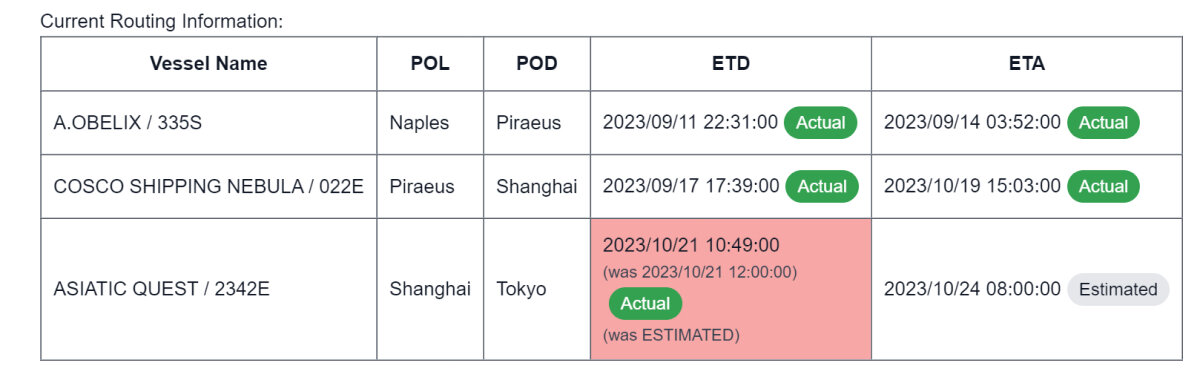Click the Actual badge for A.OBELIX ETA
The image size is (1200, 374).
pyautogui.click(x=1103, y=123)
